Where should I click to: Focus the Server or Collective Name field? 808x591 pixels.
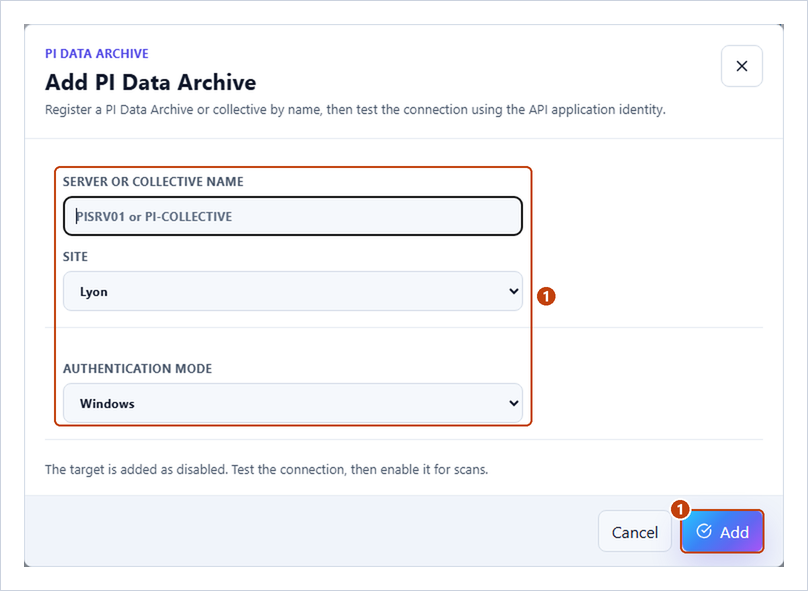pyautogui.click(x=293, y=216)
